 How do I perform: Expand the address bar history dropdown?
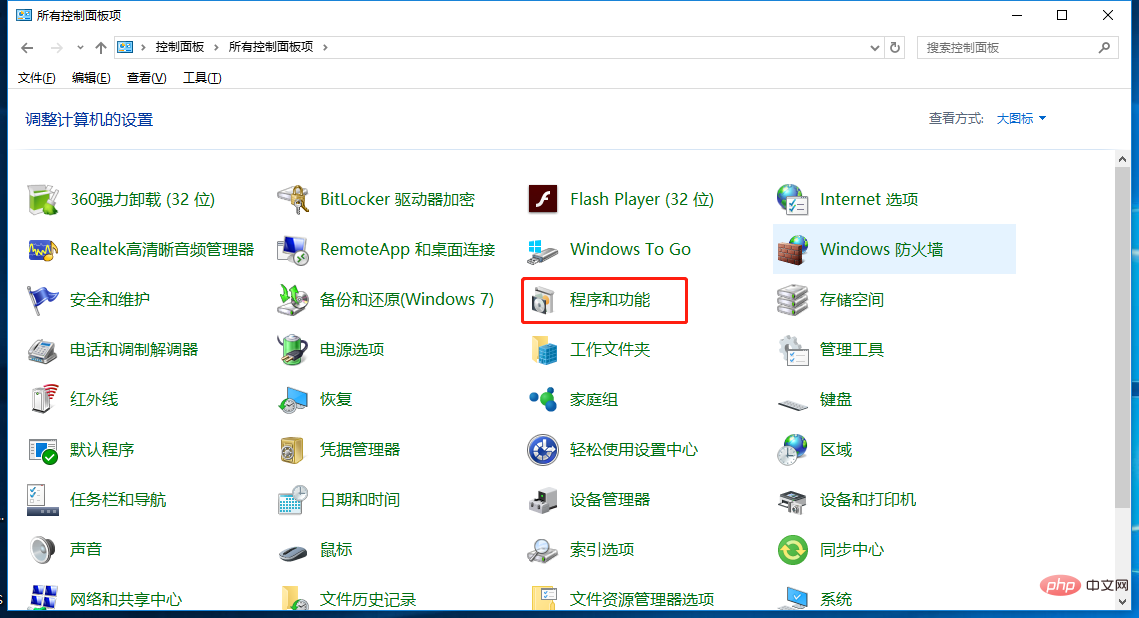pos(874,47)
